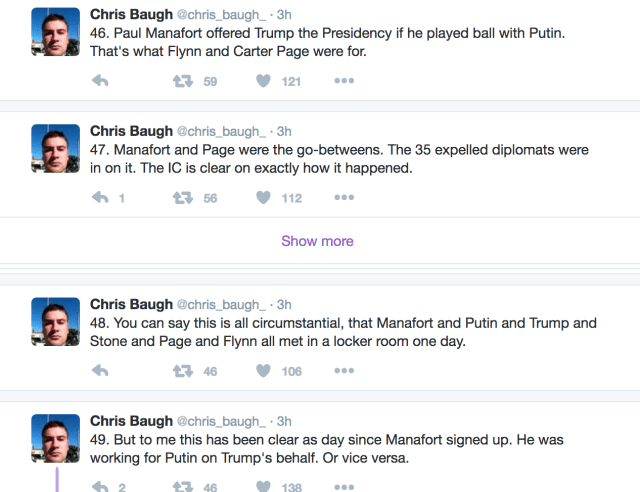Retweet tweet 48 with 46 retweets
Image resolution: width=640 pixels, height=492 pixels.
[182, 371]
